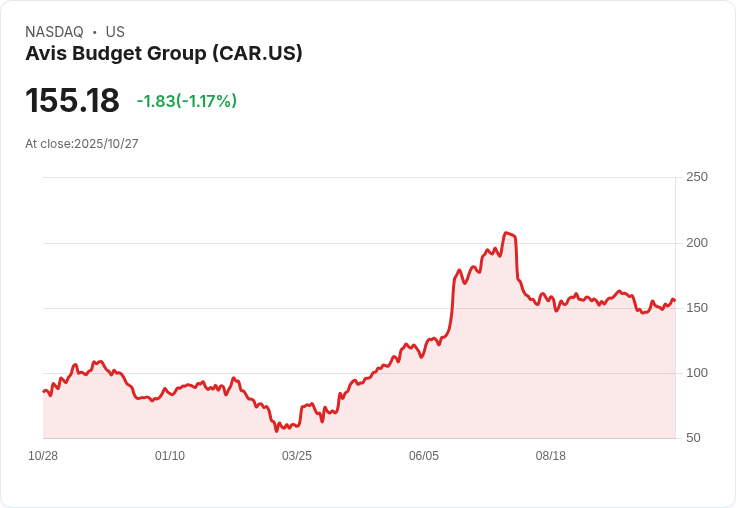Viewport: 736px width, 508px height.
Task: Click the 155.18 closing price
Action: (72, 101)
